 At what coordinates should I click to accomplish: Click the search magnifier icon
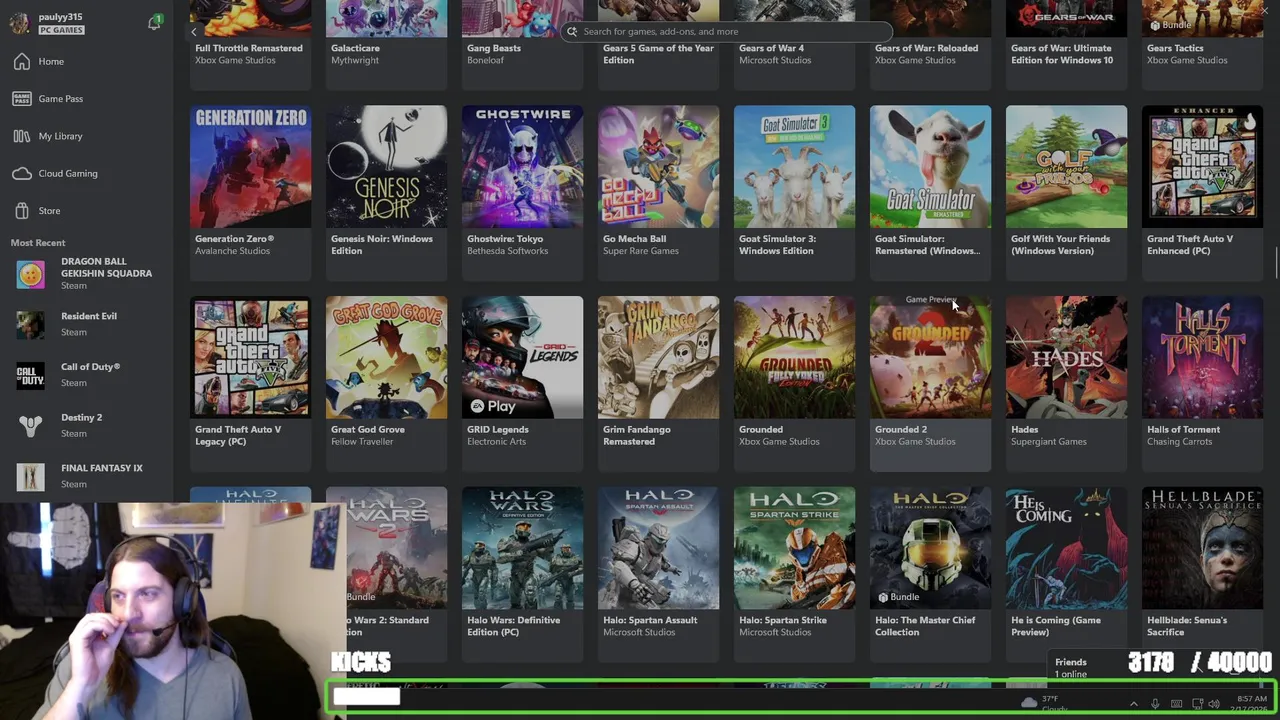pyautogui.click(x=572, y=32)
